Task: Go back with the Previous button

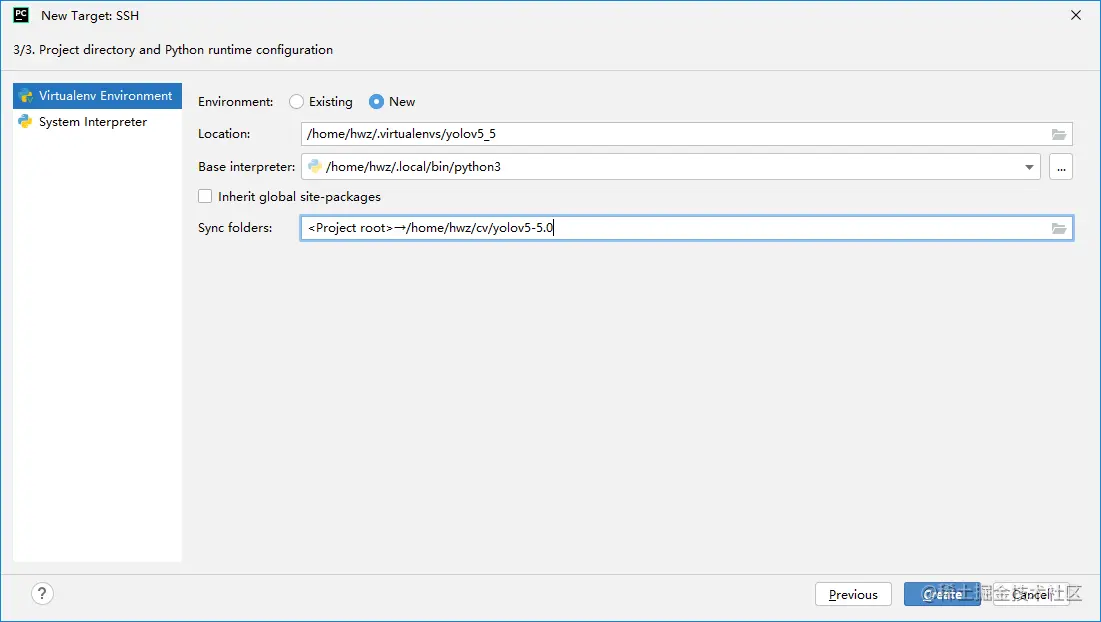Action: point(853,594)
